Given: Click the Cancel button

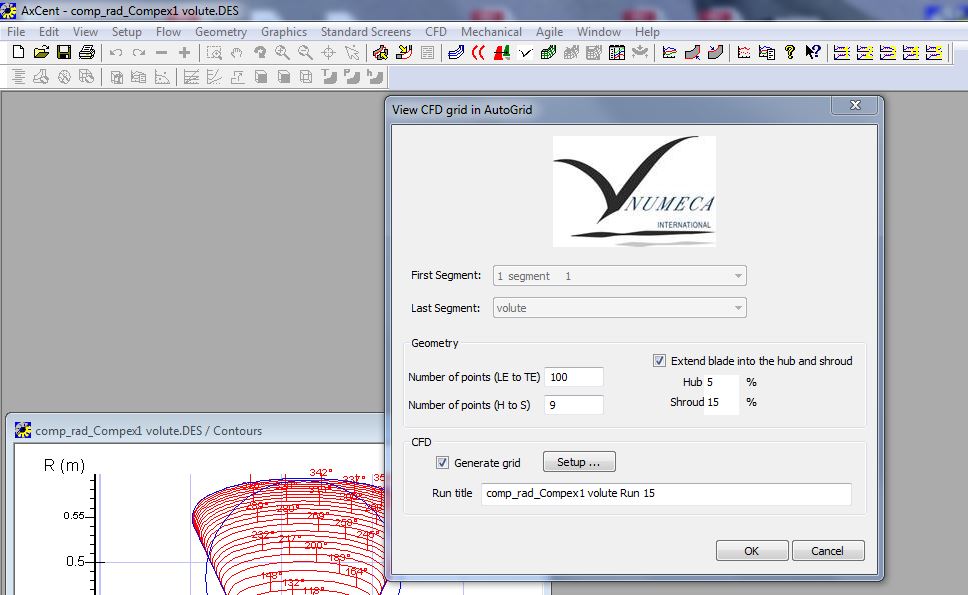Looking at the screenshot, I should (x=827, y=551).
